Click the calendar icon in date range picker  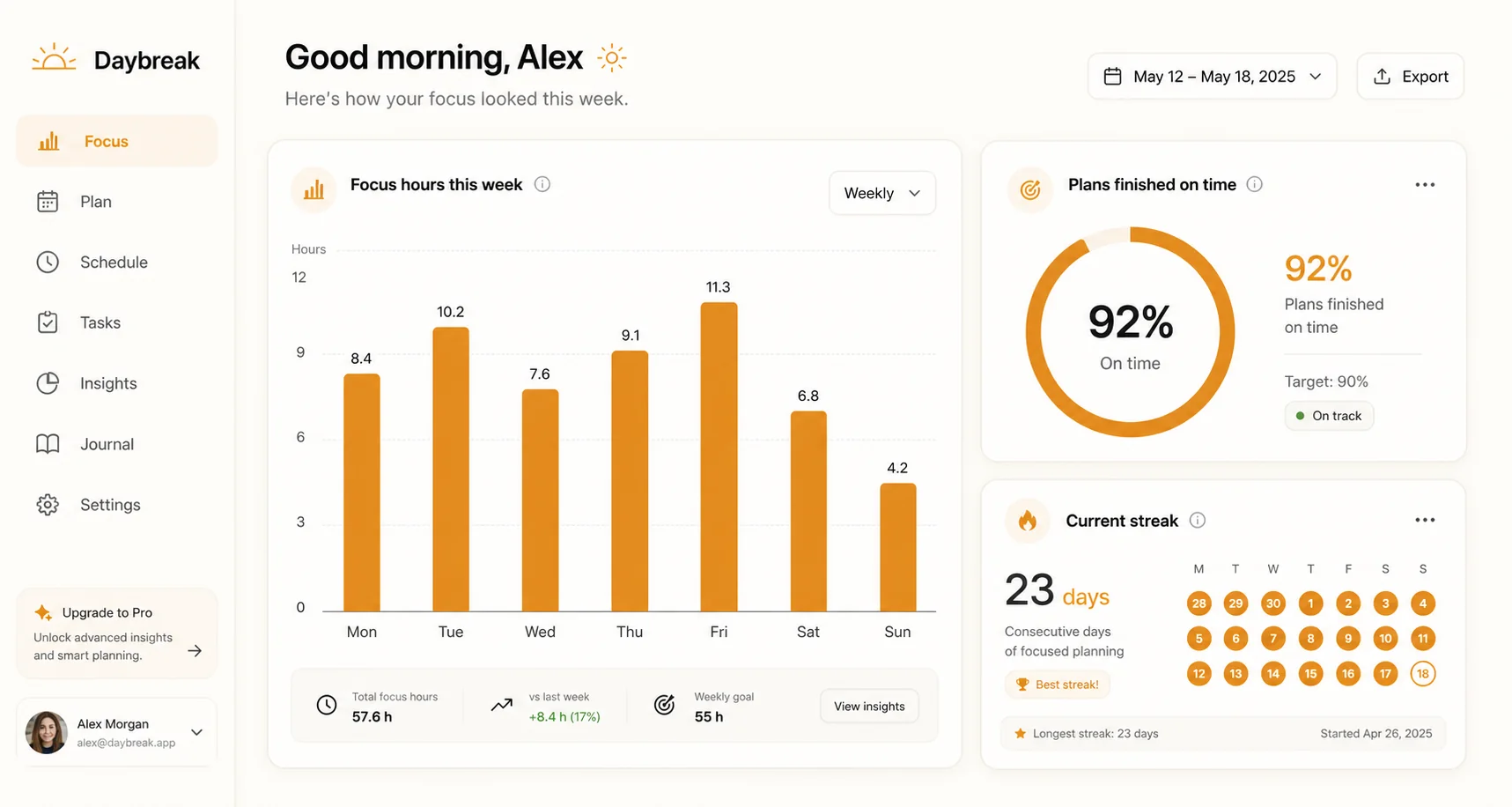coord(1113,77)
